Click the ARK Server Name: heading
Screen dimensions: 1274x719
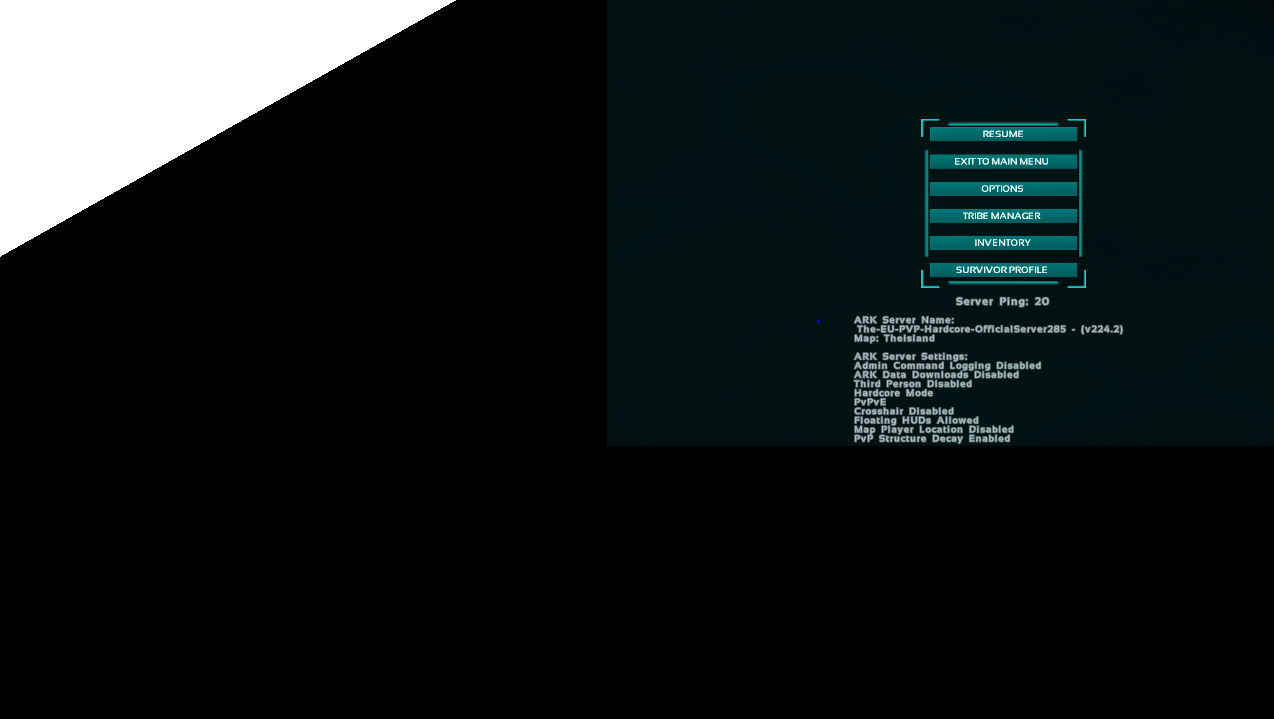click(x=904, y=320)
